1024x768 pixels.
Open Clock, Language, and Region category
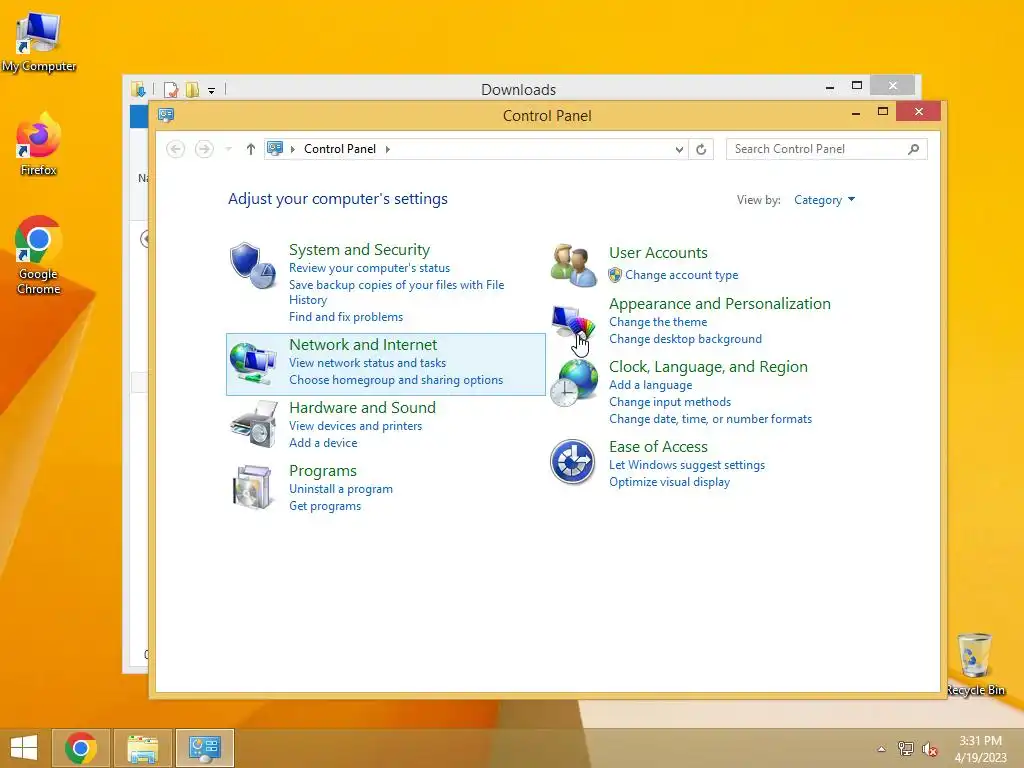point(708,367)
